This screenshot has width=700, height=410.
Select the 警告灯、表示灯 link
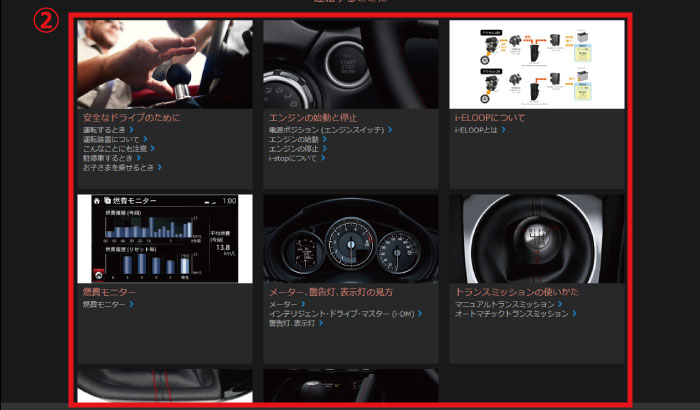pos(294,323)
